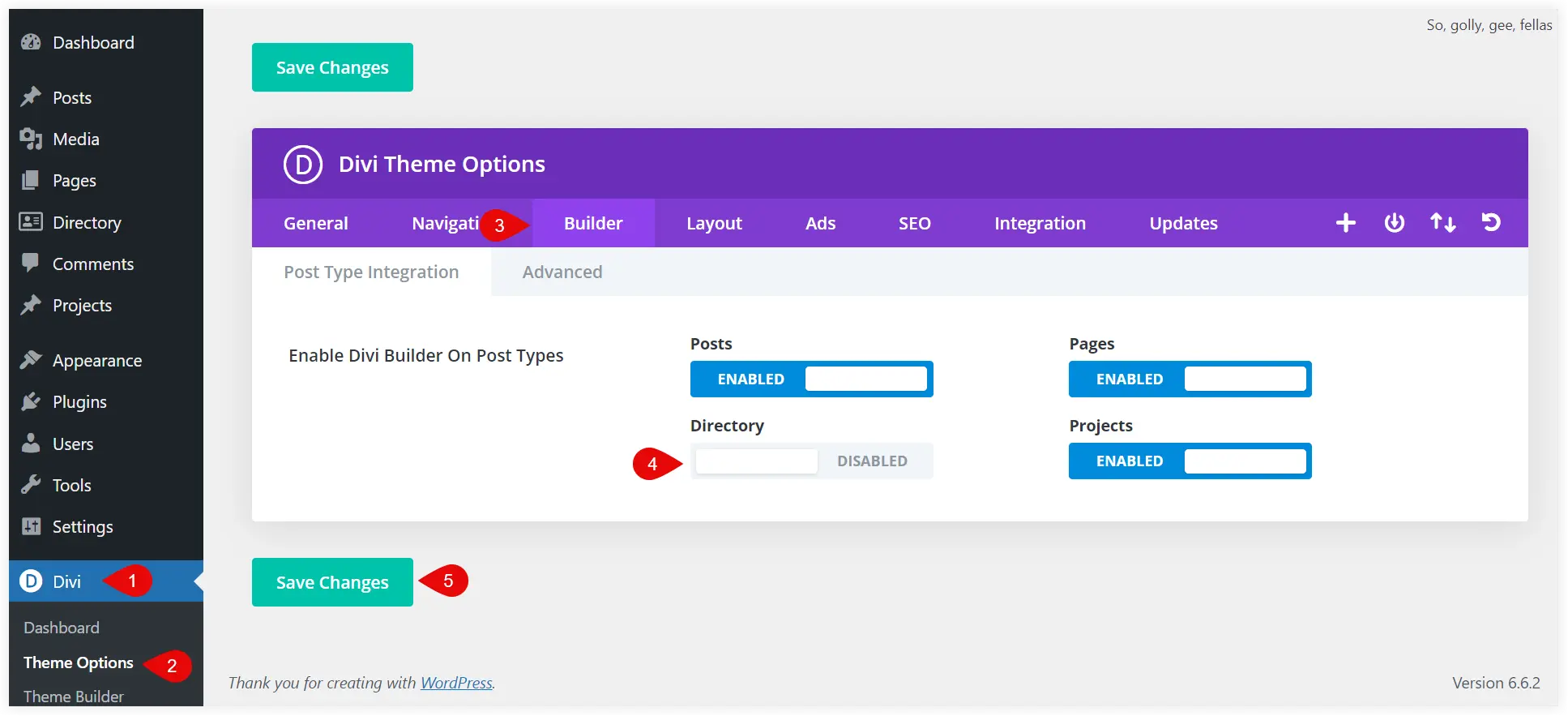Open the Pages menu label
The width and height of the screenshot is (1568, 716).
(75, 181)
